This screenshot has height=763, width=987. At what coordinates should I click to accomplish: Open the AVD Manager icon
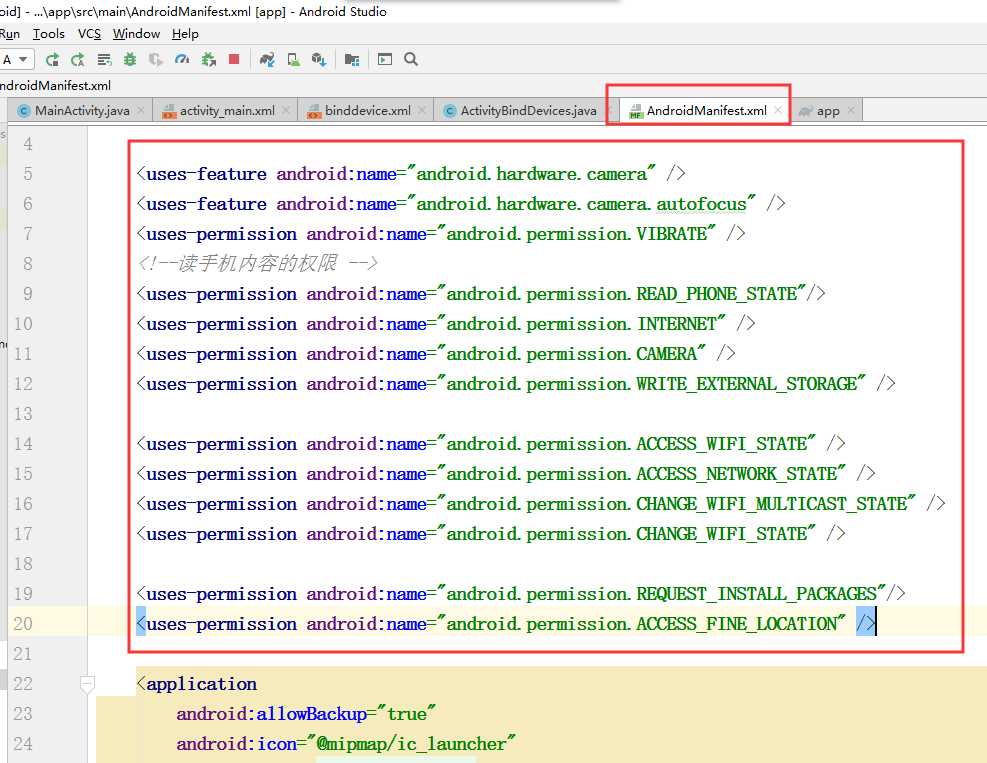coord(293,60)
